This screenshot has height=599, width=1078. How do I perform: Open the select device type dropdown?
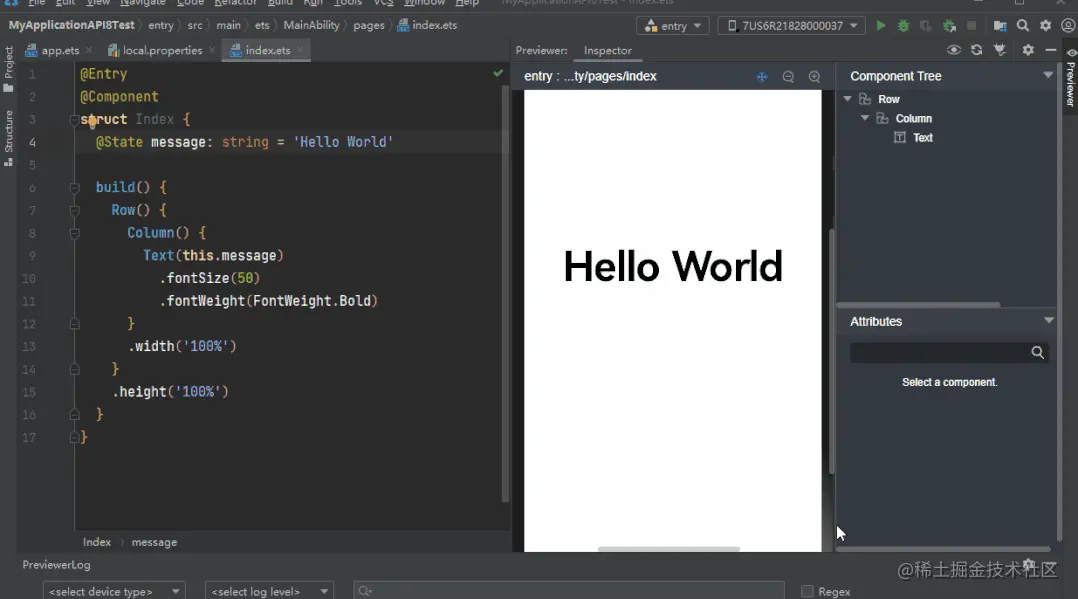coord(113,591)
